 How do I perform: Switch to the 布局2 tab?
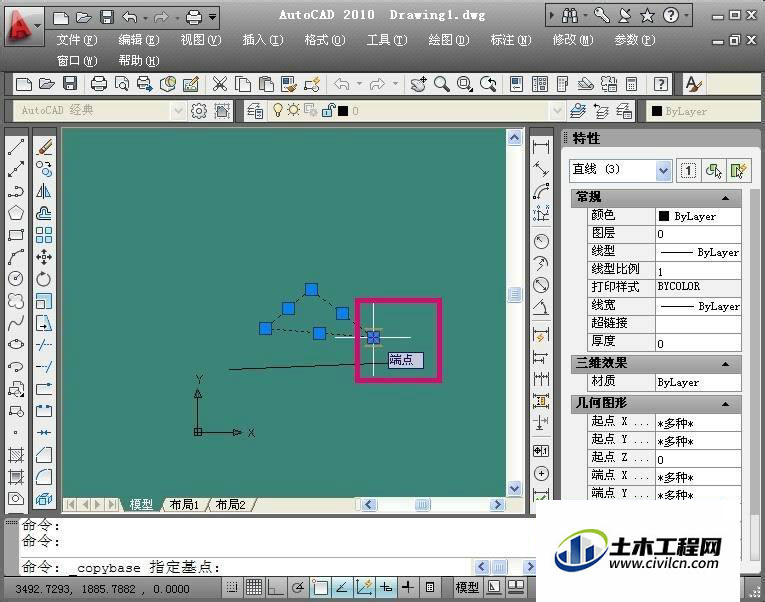coord(230,504)
